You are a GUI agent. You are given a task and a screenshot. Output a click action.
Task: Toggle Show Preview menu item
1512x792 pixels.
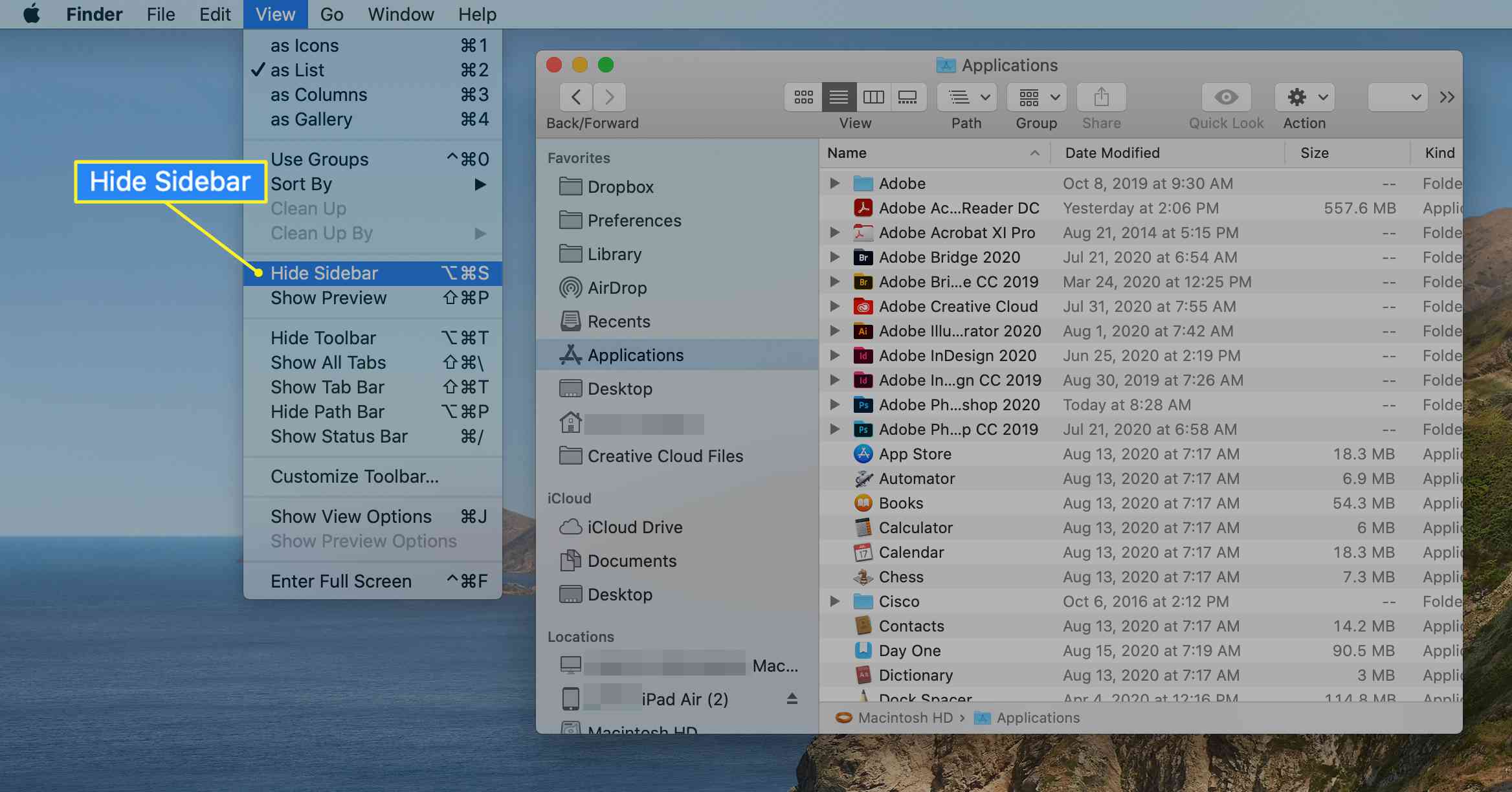click(x=373, y=298)
